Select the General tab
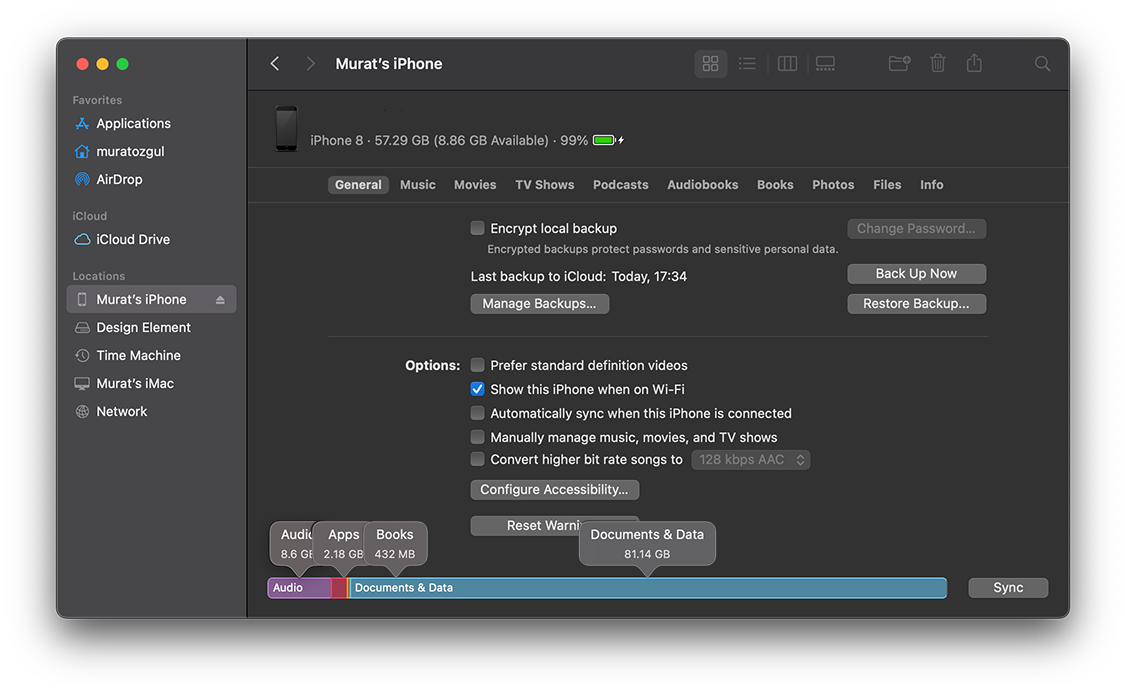Image resolution: width=1125 pixels, height=692 pixels. click(358, 184)
